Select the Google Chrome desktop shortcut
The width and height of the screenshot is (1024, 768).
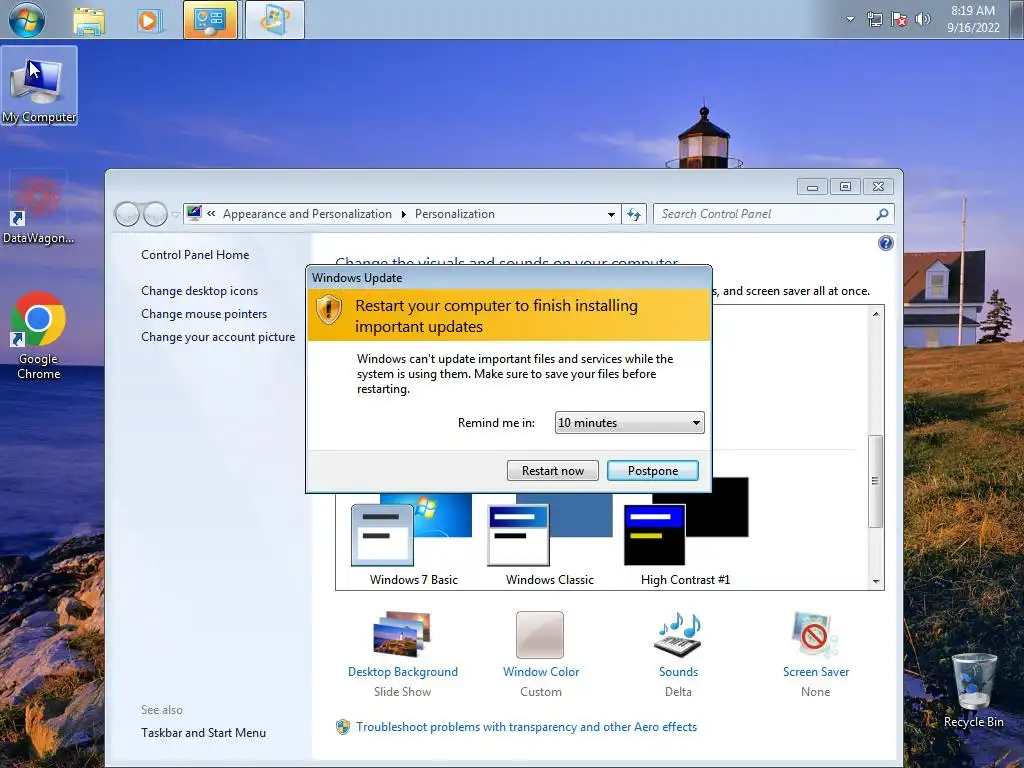pyautogui.click(x=39, y=336)
